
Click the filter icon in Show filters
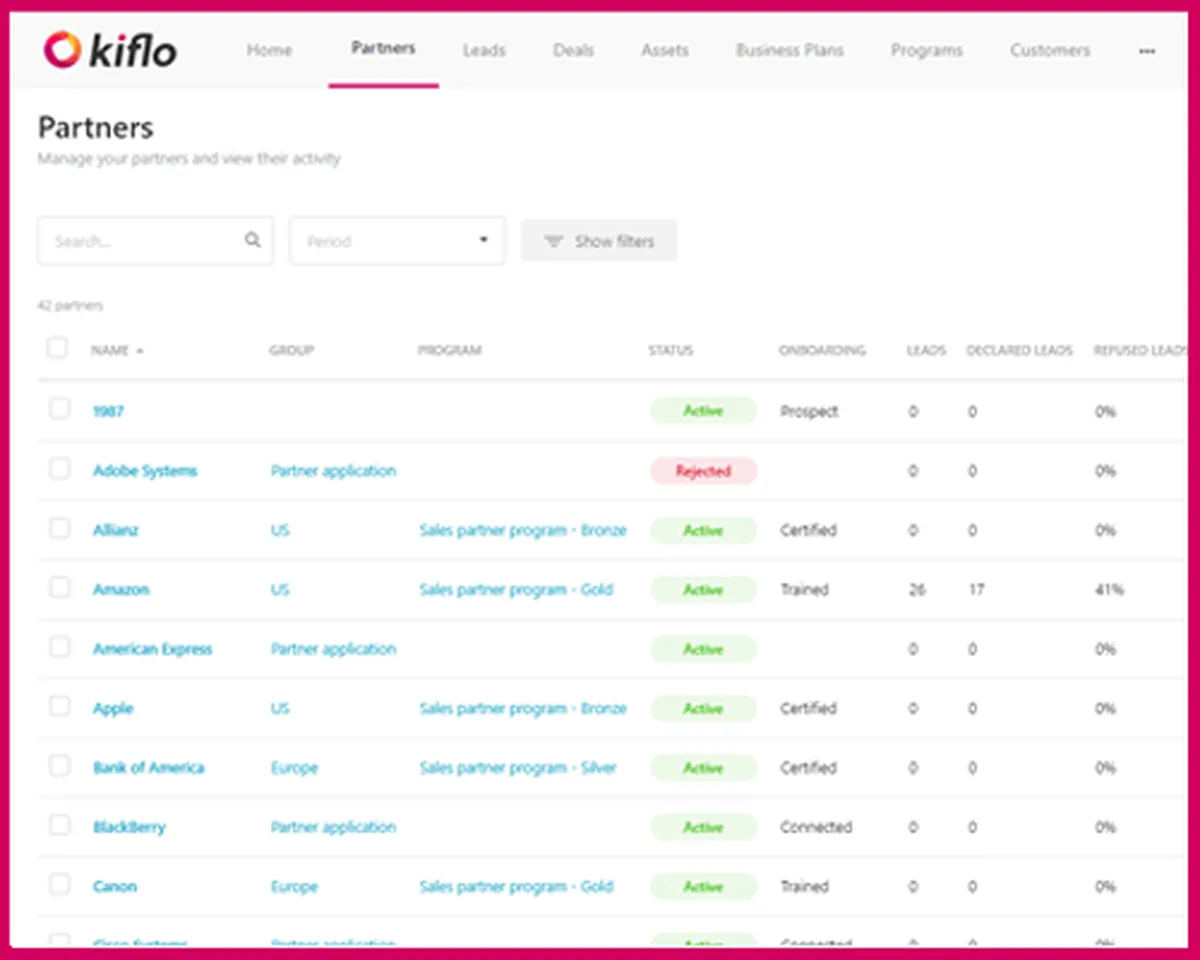[553, 241]
